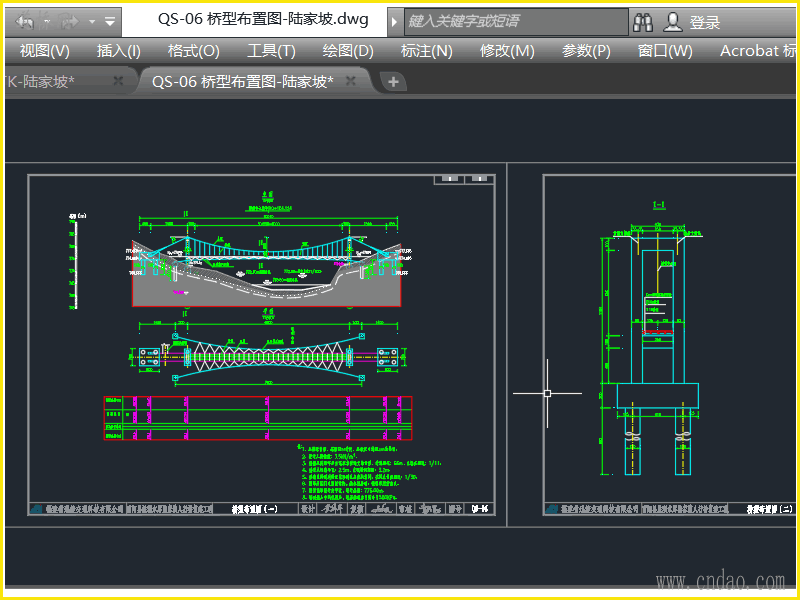
Task: Click the Redo arrow in quick access toolbar
Action: click(70, 21)
